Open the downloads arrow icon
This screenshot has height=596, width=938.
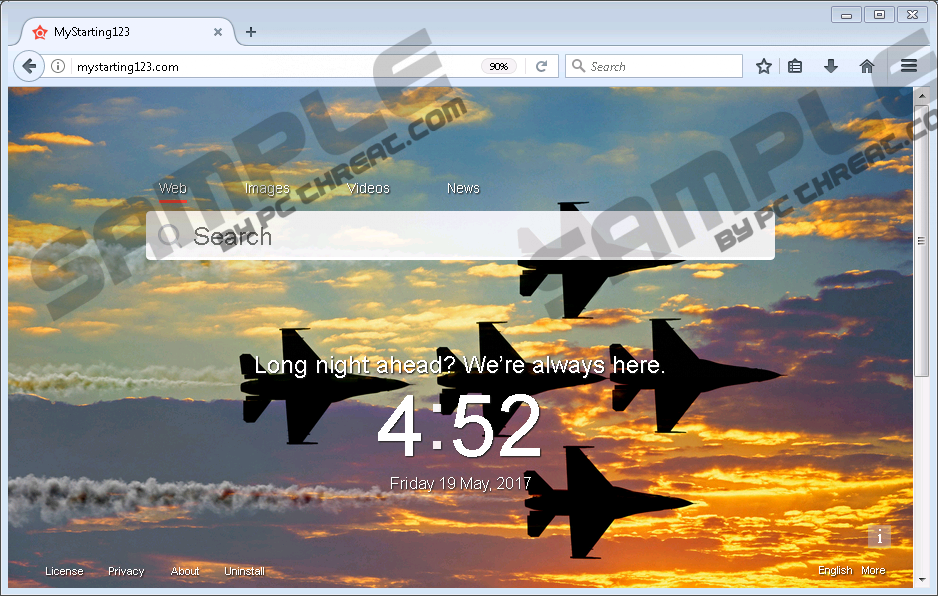(830, 67)
